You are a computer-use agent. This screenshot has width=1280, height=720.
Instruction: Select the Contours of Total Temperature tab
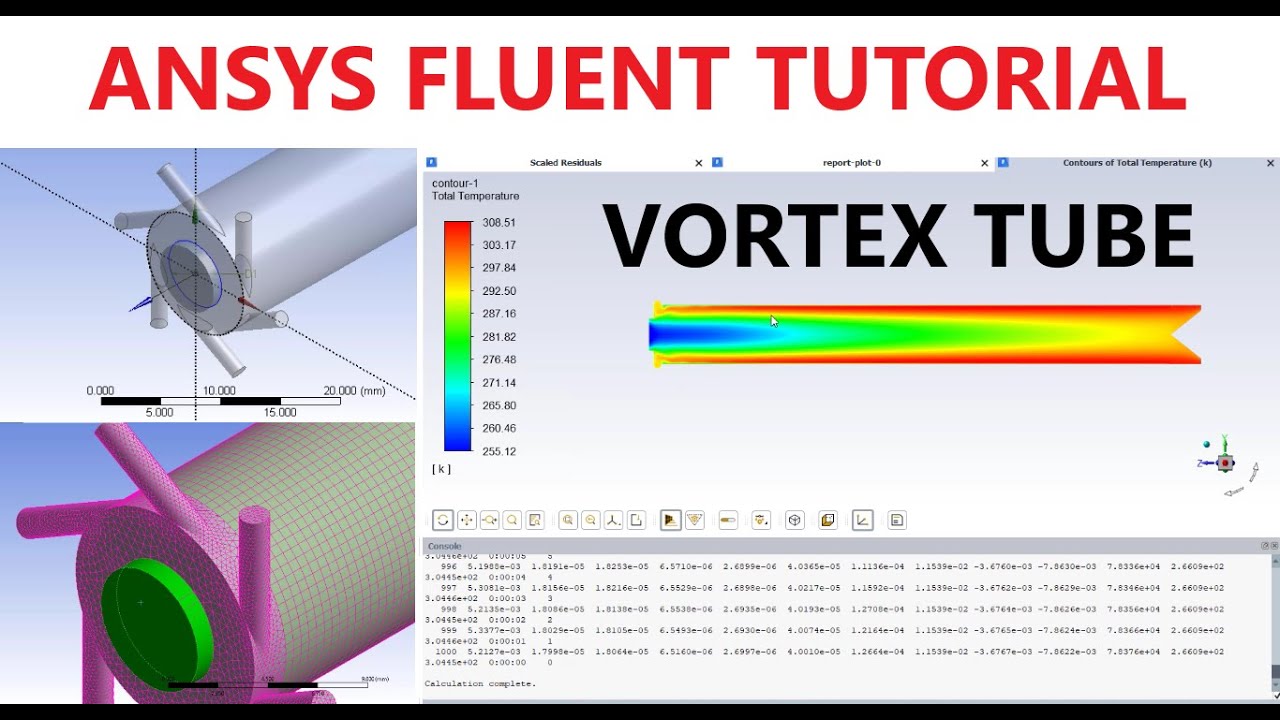1137,163
